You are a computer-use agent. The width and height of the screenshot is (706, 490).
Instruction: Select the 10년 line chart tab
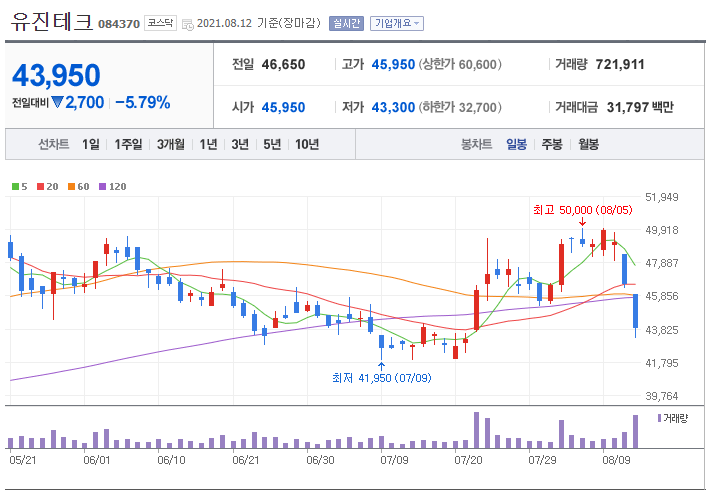coord(307,145)
